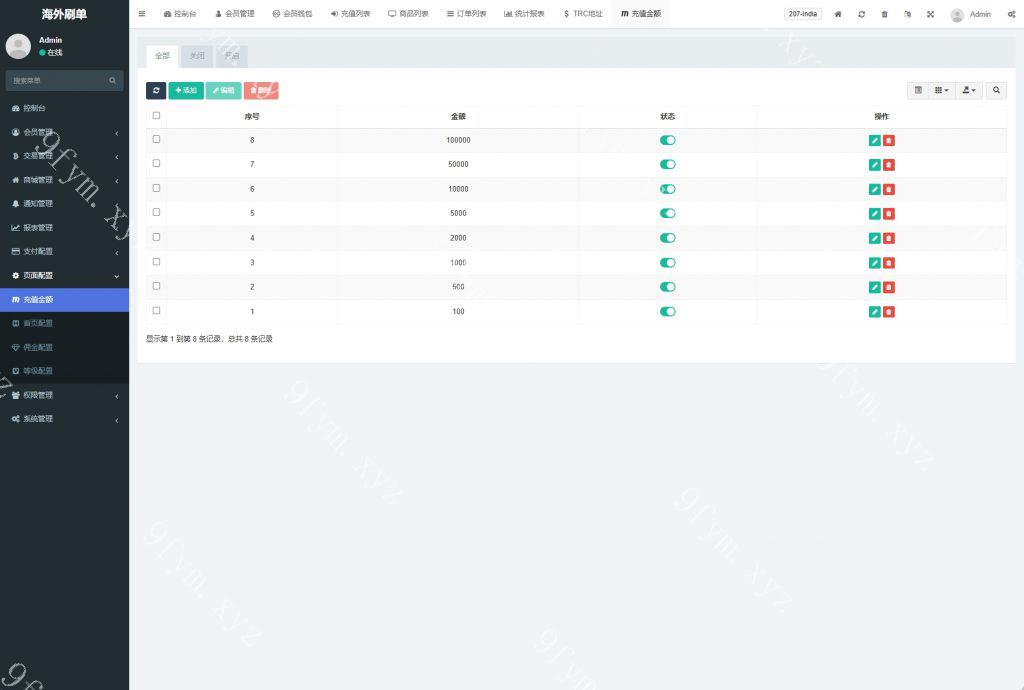This screenshot has height=690, width=1024.
Task: Expand 系统管理 in the sidebar
Action: point(64,419)
